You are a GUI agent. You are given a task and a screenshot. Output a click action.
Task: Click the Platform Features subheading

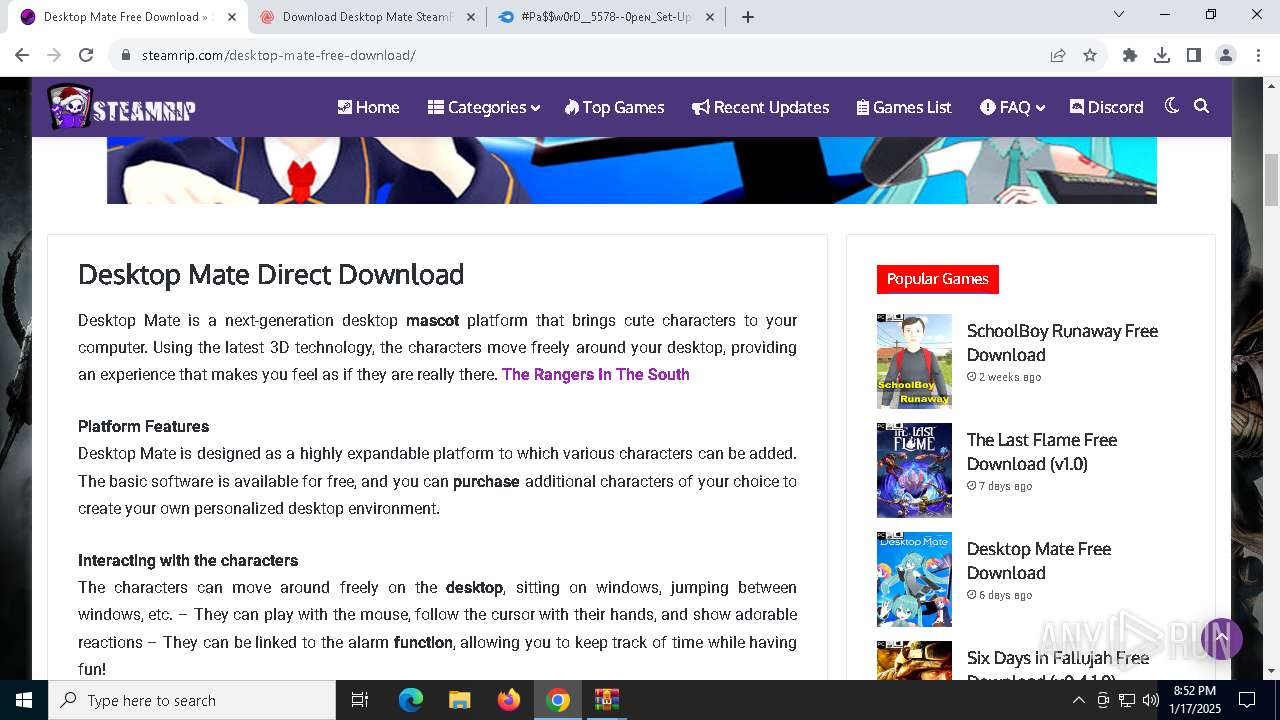coord(143,426)
